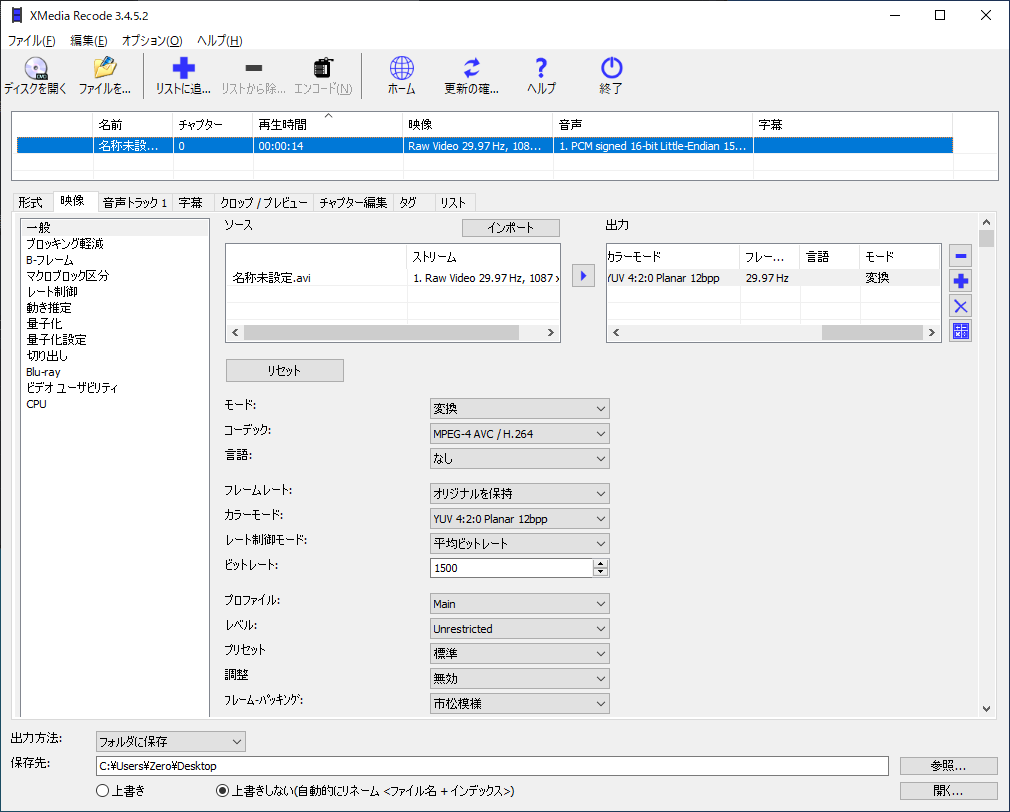1010x812 pixels.
Task: Click the XMedia Recode film icon in title bar
Action: [17, 15]
